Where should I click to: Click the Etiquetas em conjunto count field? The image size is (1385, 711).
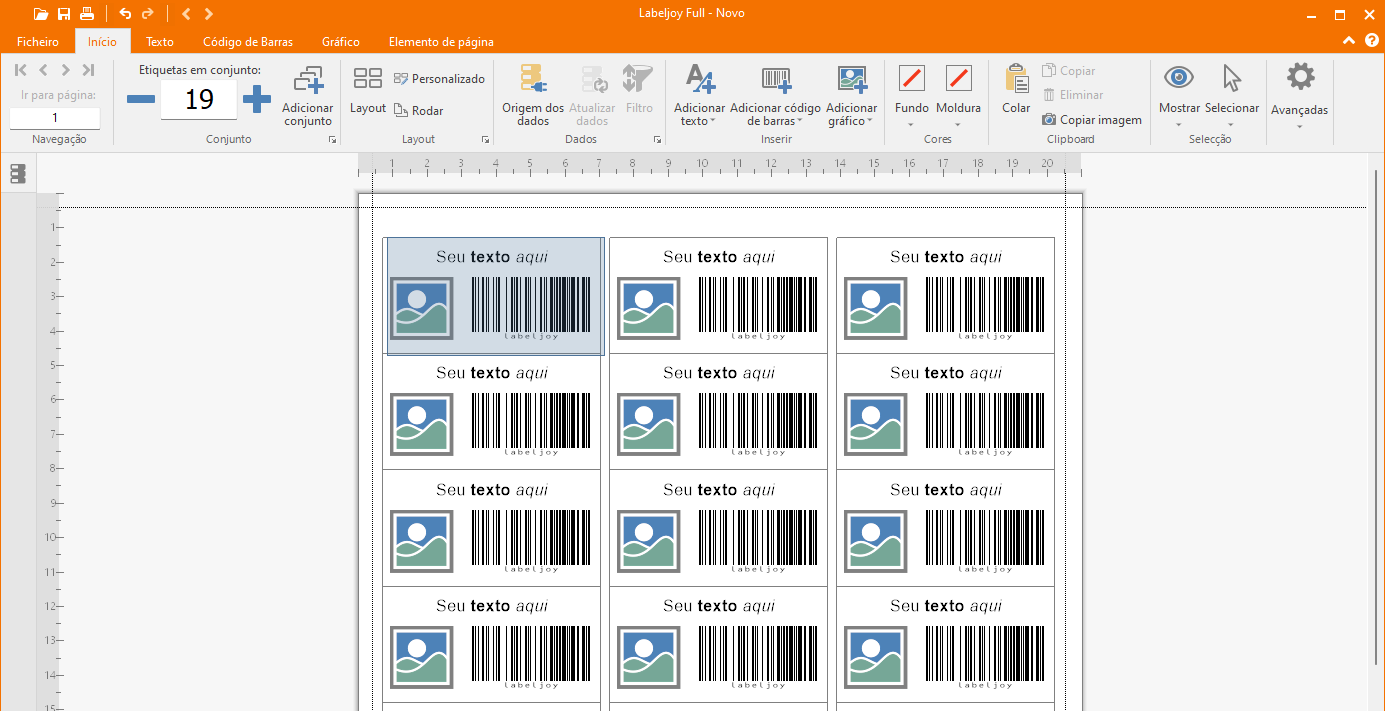click(x=199, y=99)
